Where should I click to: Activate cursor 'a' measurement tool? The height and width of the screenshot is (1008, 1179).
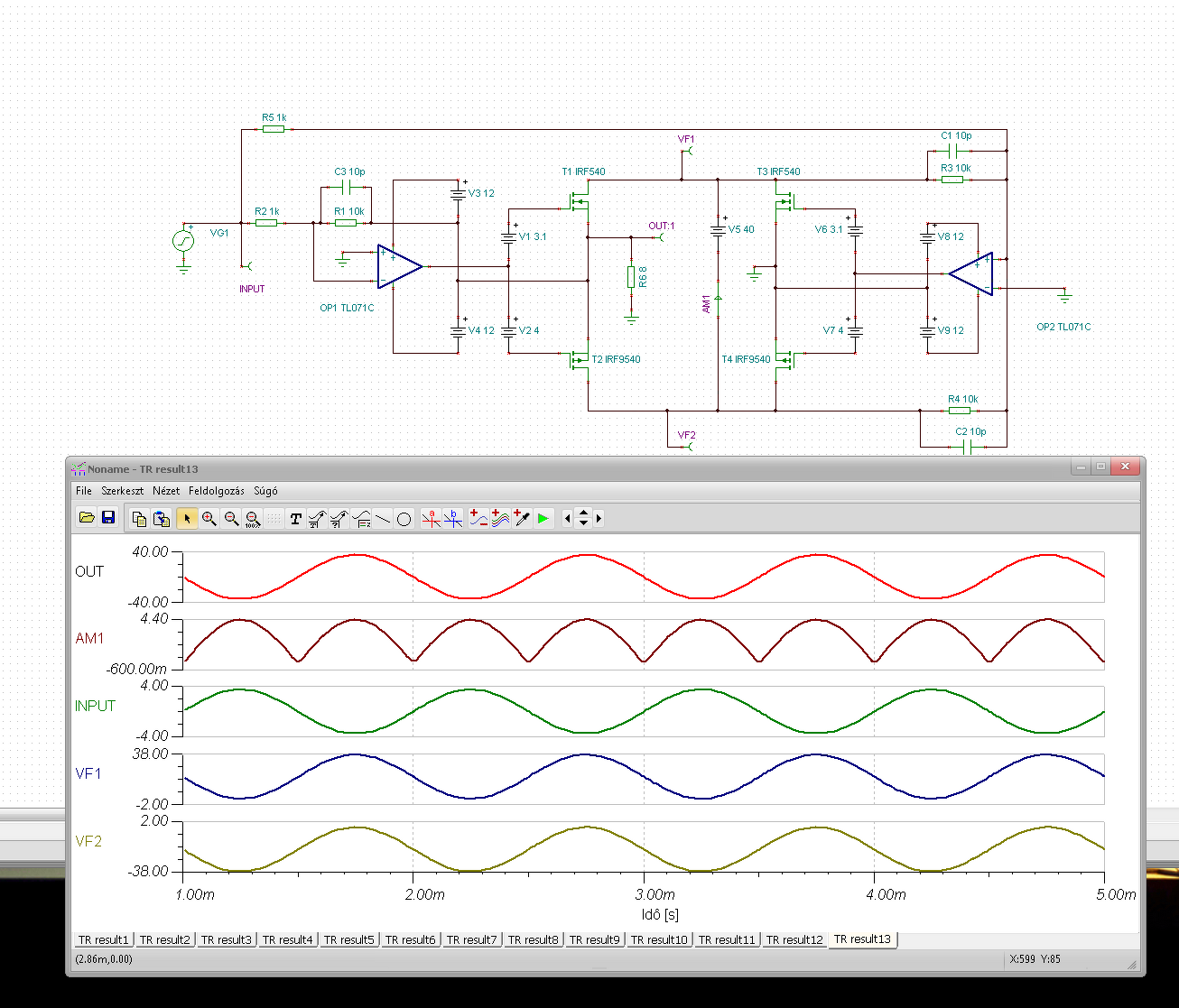pyautogui.click(x=432, y=518)
